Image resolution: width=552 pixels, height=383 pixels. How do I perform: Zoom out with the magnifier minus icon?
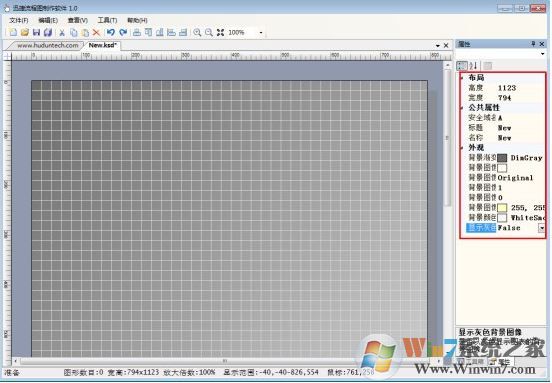[209, 33]
